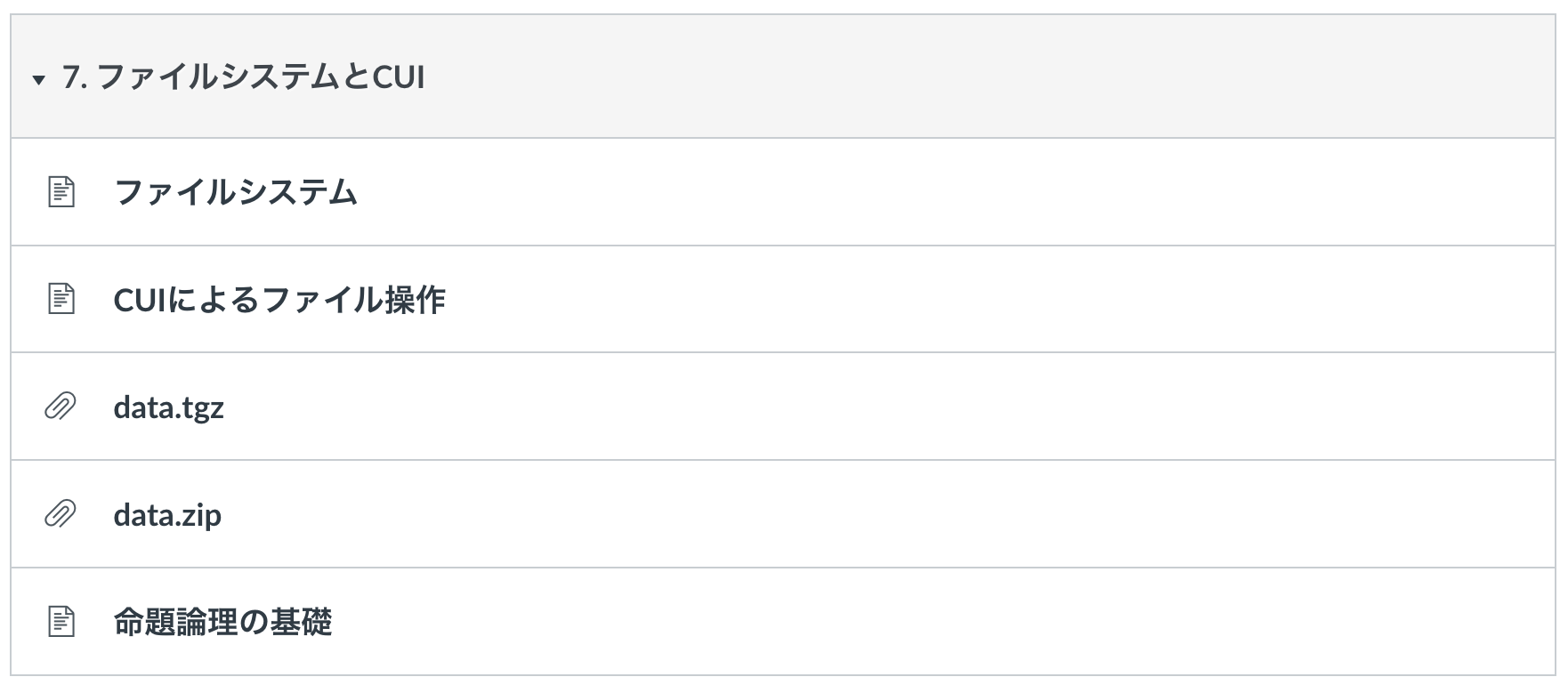Open the 命題論理の基礎 page link
Viewport: 1568px width, 685px height.
click(222, 622)
